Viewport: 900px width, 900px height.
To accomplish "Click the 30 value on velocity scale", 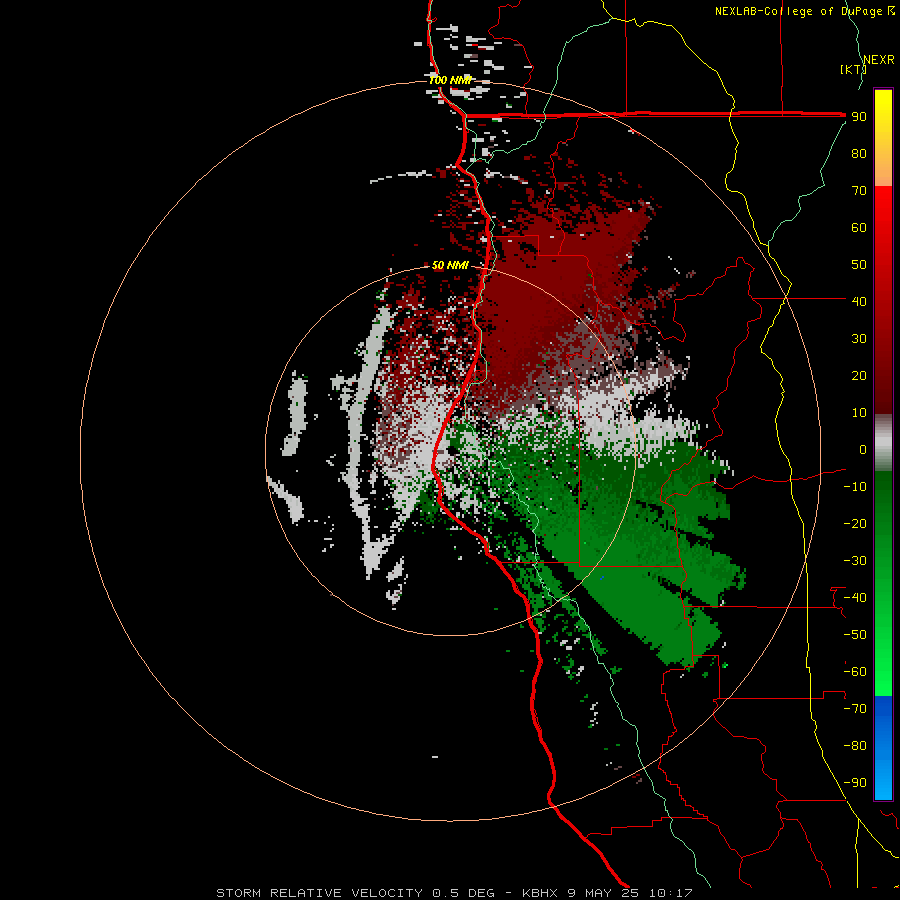I will coord(859,339).
